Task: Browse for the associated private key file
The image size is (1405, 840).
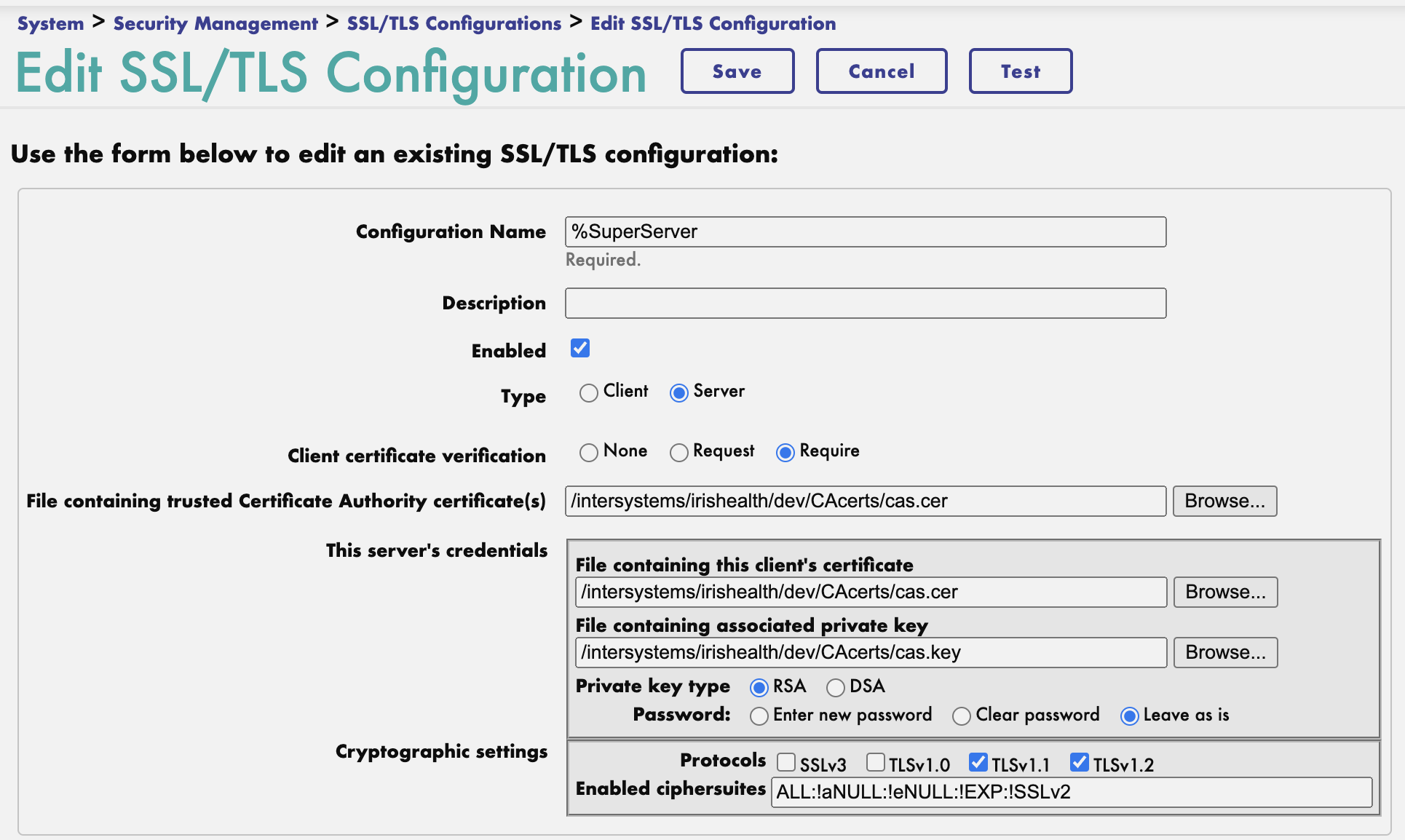Action: point(1225,653)
